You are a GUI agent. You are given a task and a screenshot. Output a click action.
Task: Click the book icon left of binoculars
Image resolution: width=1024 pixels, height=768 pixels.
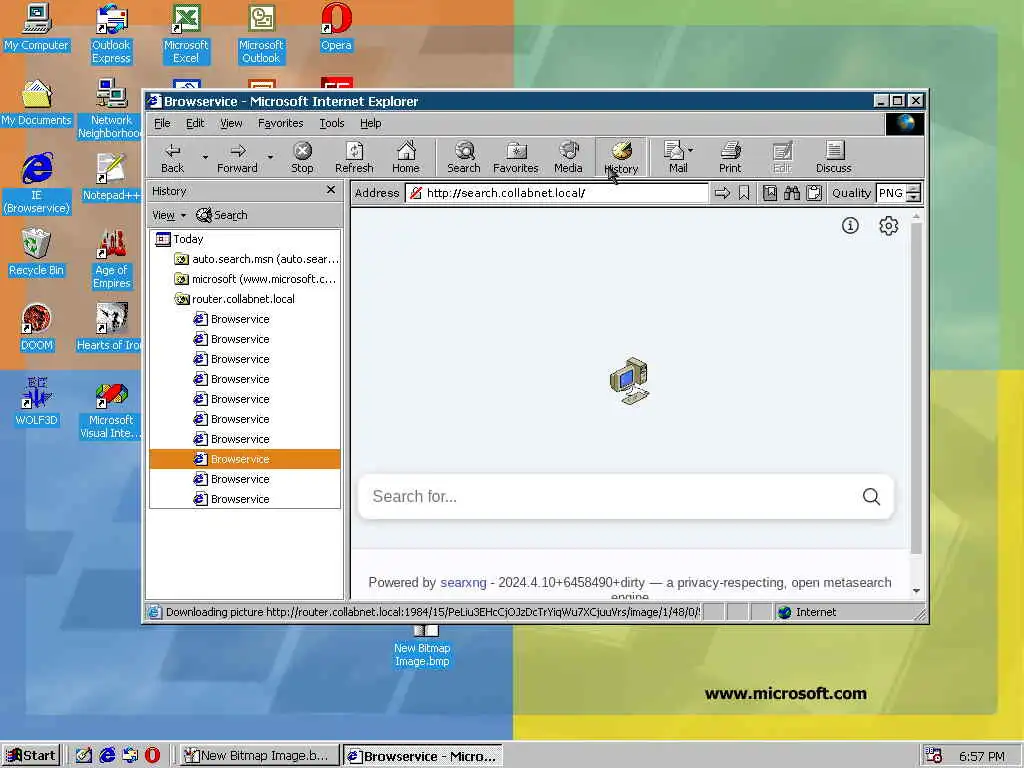(x=770, y=193)
